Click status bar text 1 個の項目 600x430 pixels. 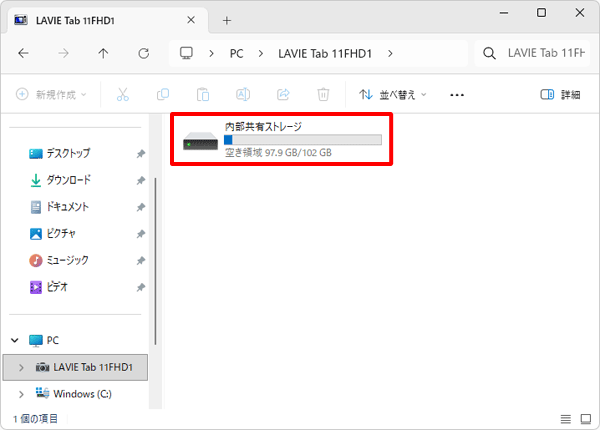35,419
